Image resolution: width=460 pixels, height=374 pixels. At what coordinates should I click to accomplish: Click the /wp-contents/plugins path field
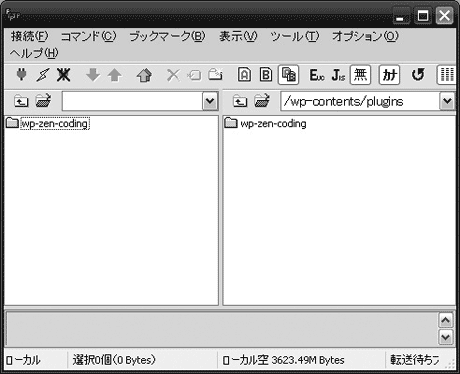360,101
